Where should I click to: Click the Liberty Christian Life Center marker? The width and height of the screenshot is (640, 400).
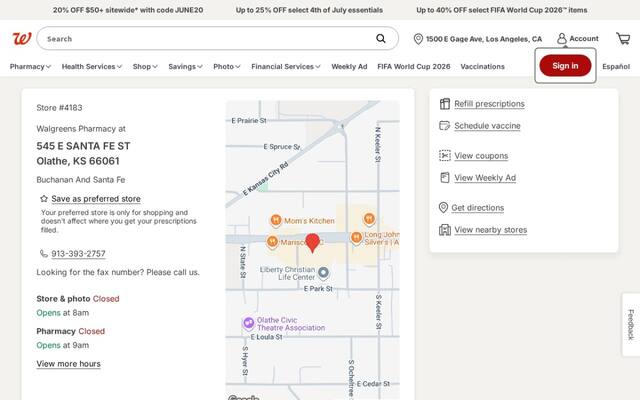[x=323, y=272]
